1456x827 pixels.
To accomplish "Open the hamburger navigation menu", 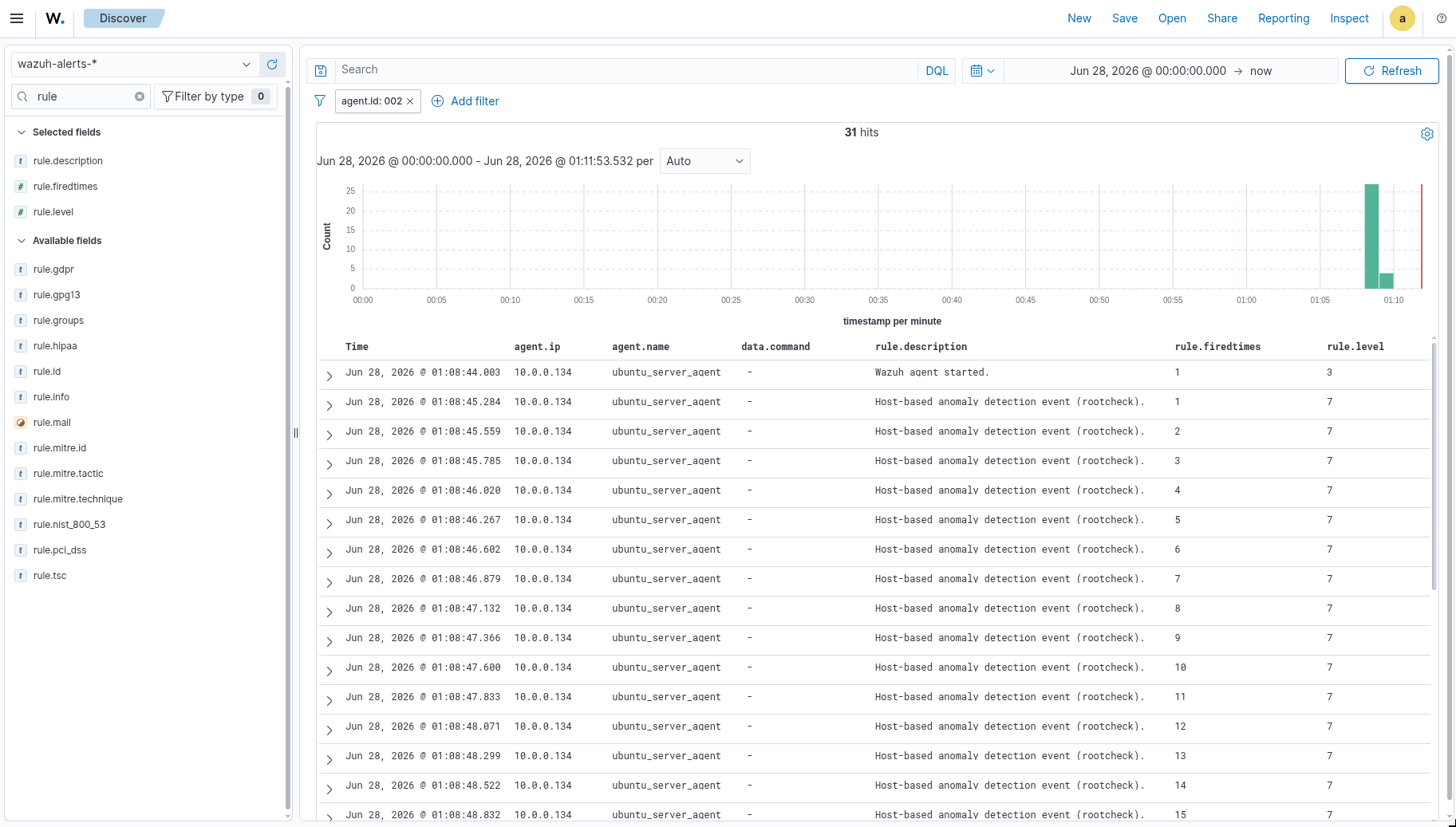I will click(17, 18).
